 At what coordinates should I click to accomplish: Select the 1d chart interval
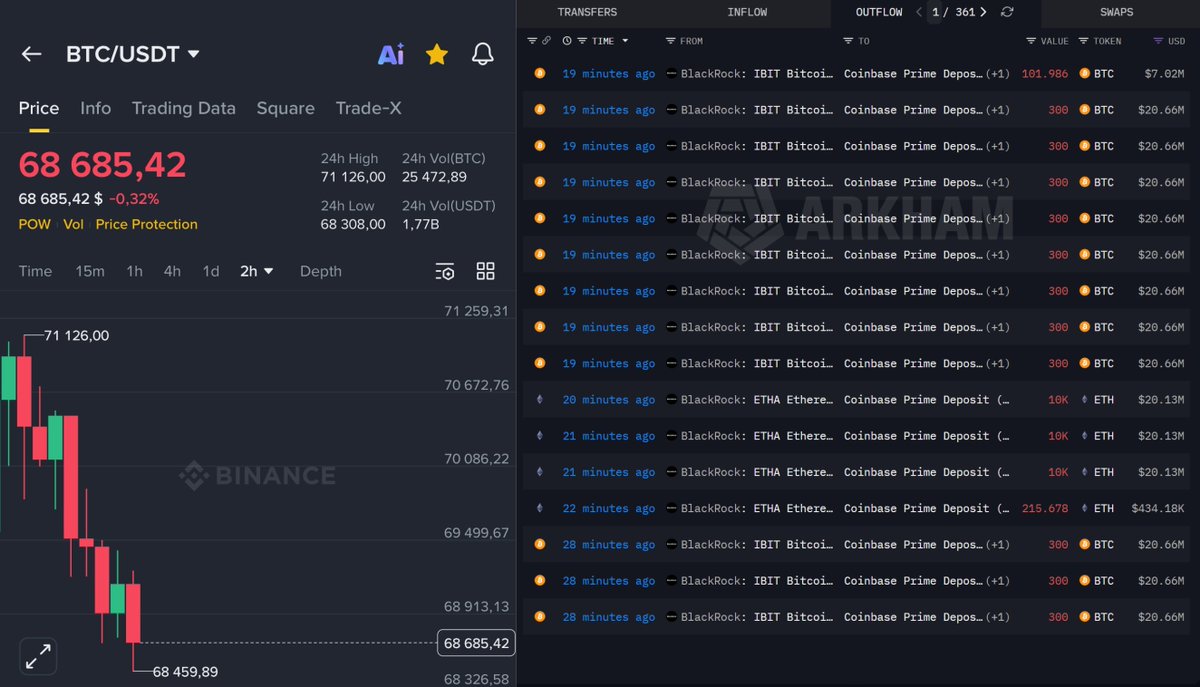pos(211,271)
